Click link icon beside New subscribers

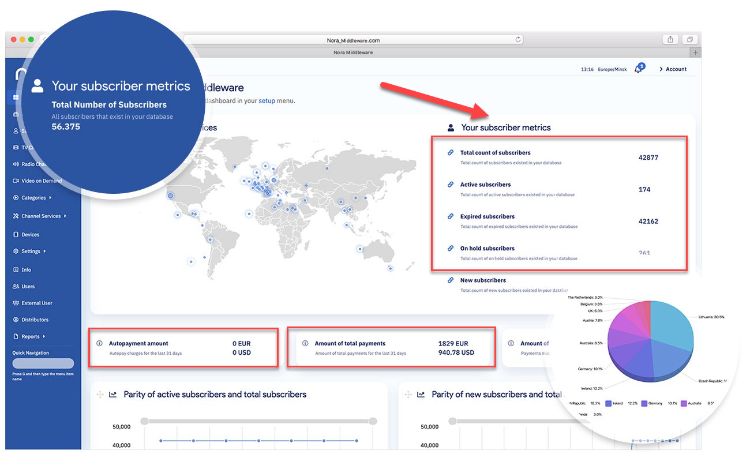(x=450, y=280)
